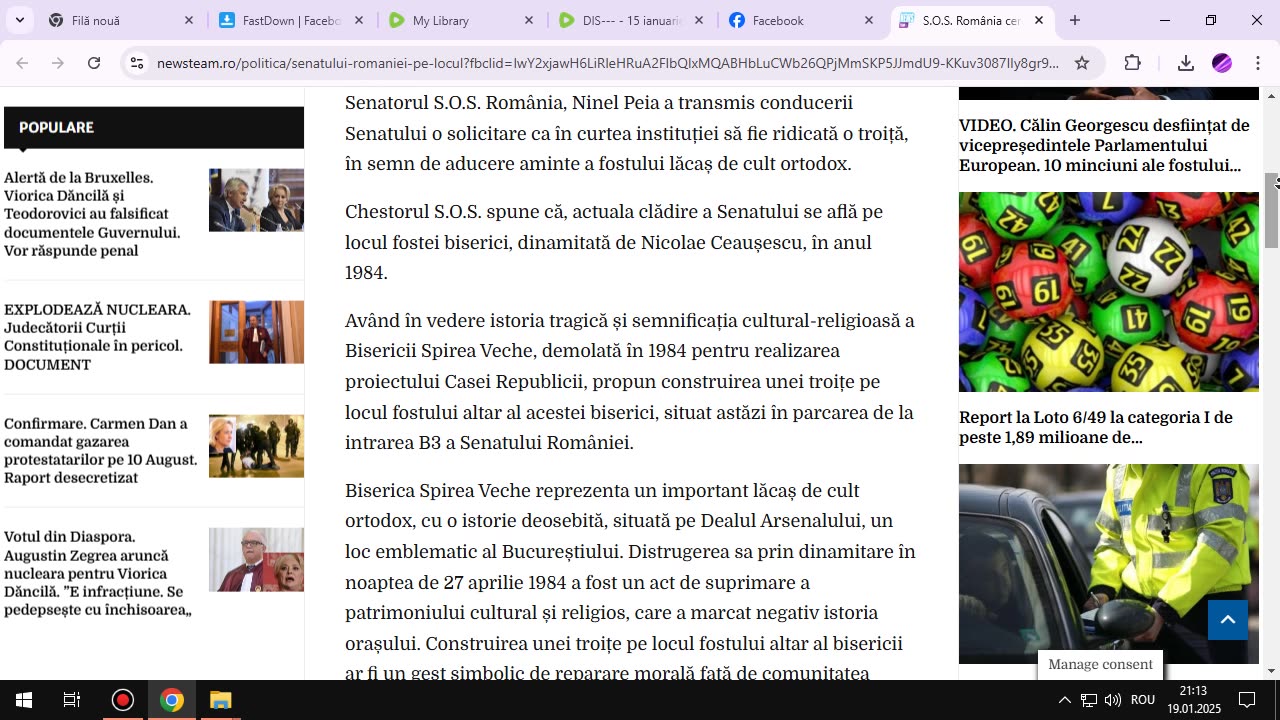Viewport: 1280px width, 720px height.
Task: Open the Report la Loto 6/49 article
Action: [1096, 428]
